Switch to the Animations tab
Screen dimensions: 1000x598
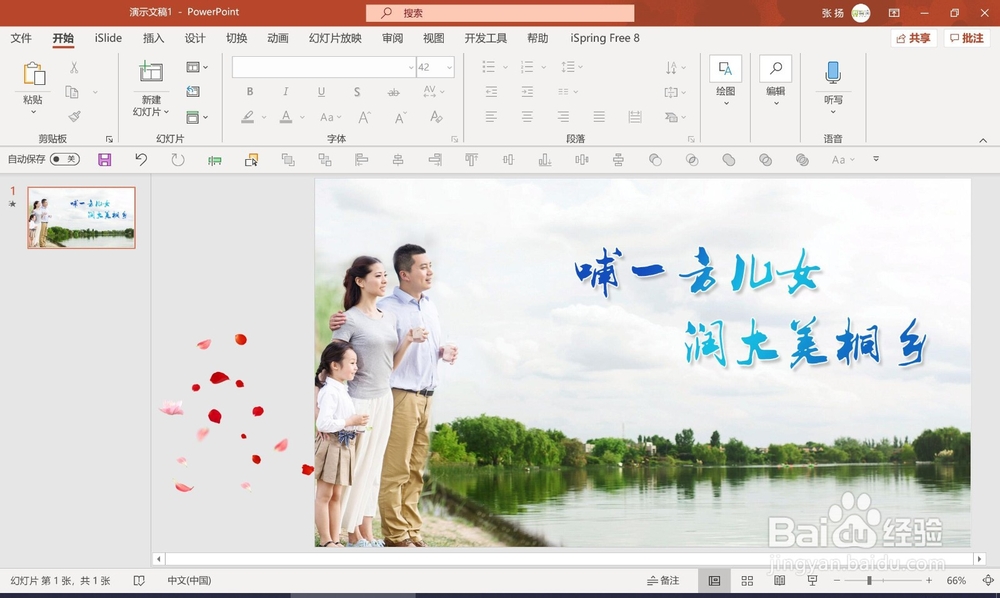pyautogui.click(x=278, y=38)
